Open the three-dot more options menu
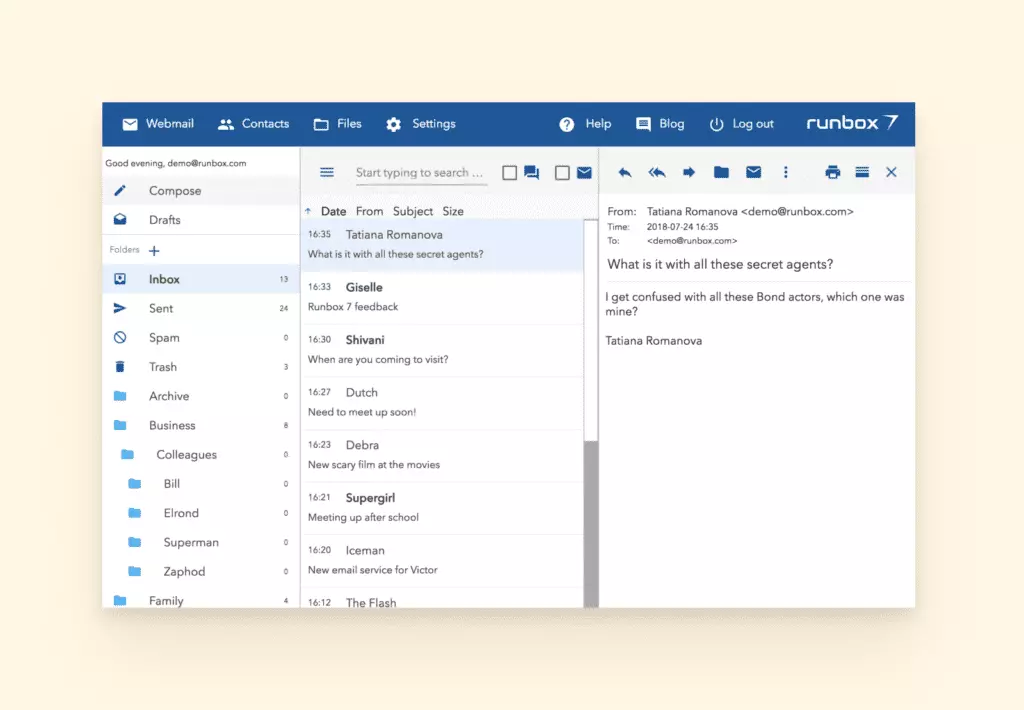 click(785, 172)
